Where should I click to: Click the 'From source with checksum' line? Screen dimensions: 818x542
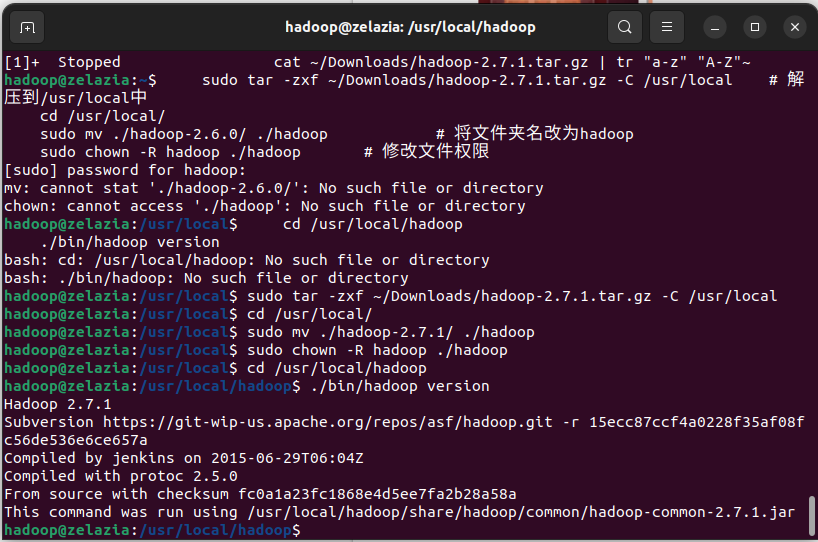click(260, 494)
